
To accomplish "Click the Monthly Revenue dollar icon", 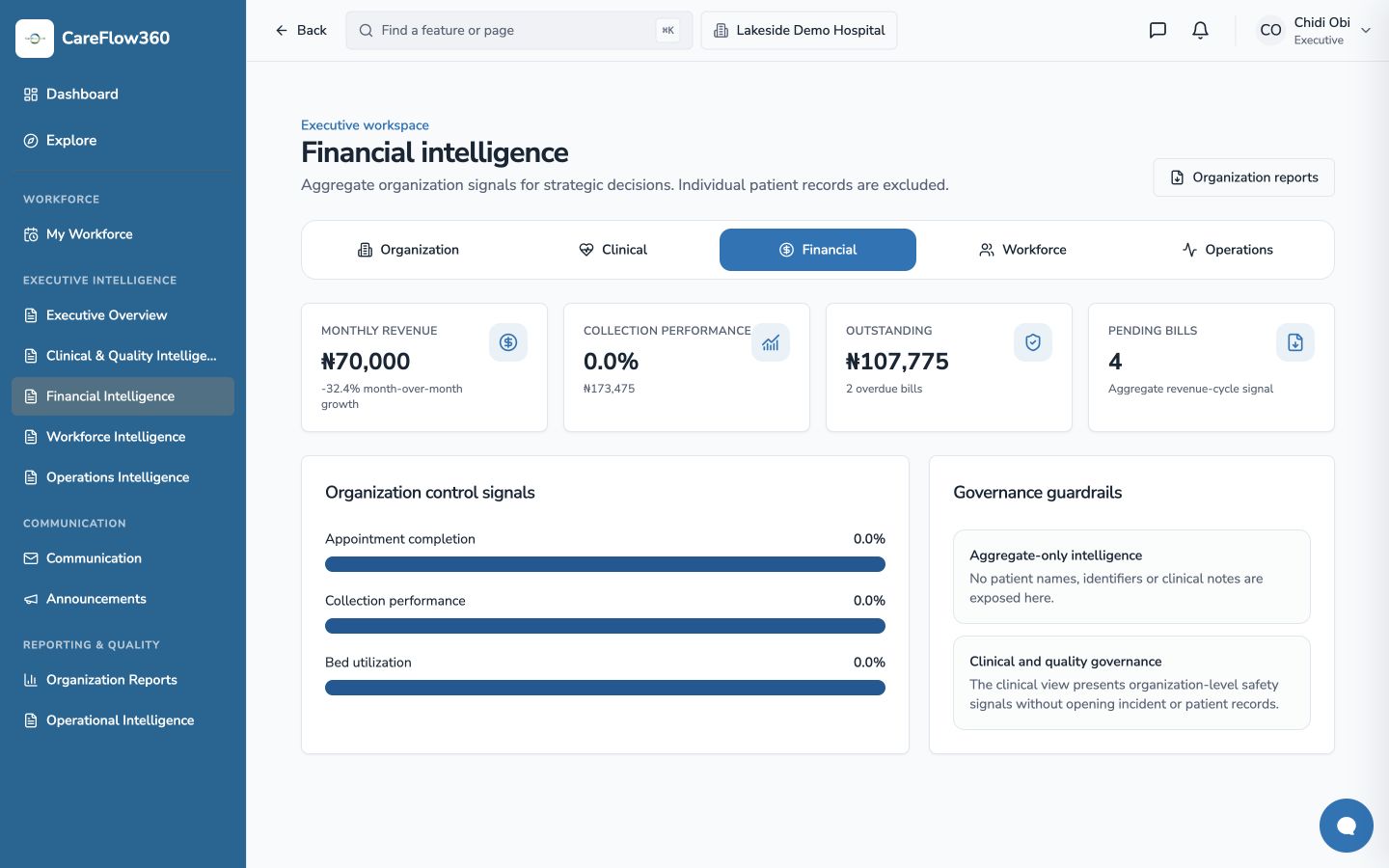I will [x=508, y=342].
